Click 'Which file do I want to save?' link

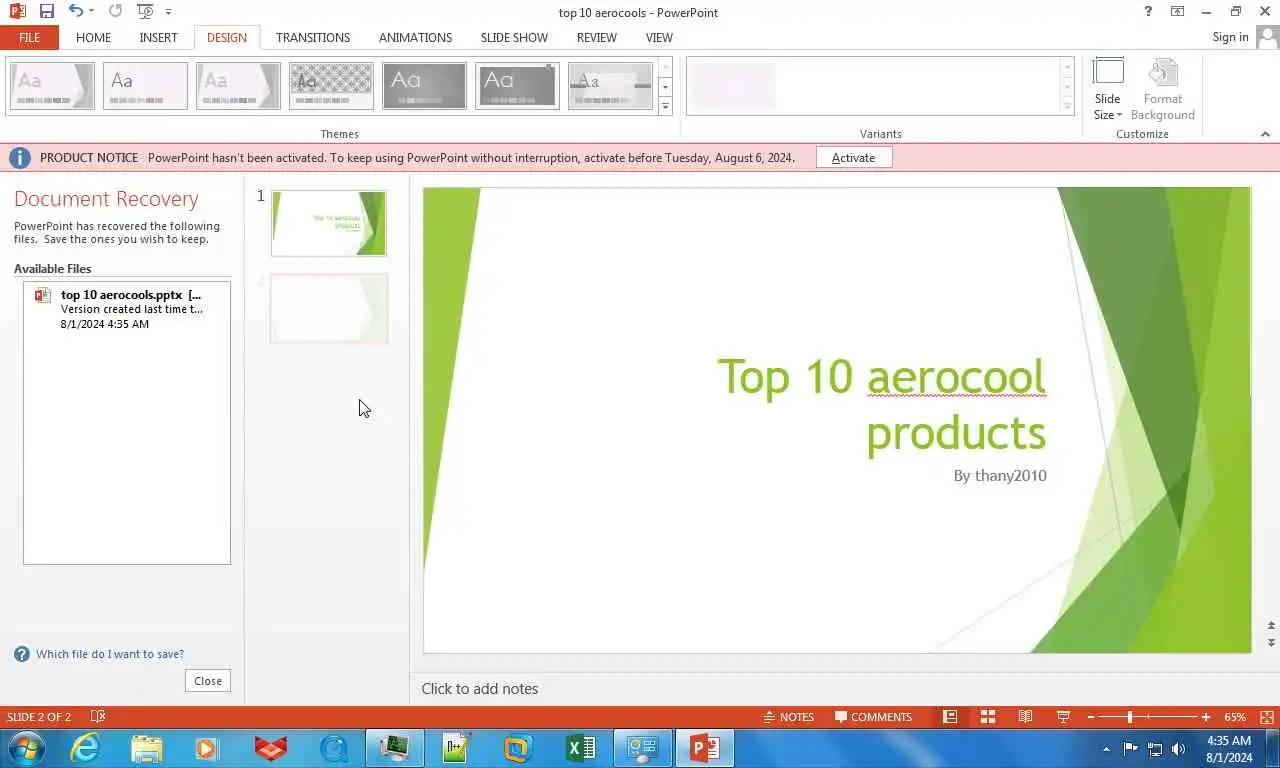(110, 654)
